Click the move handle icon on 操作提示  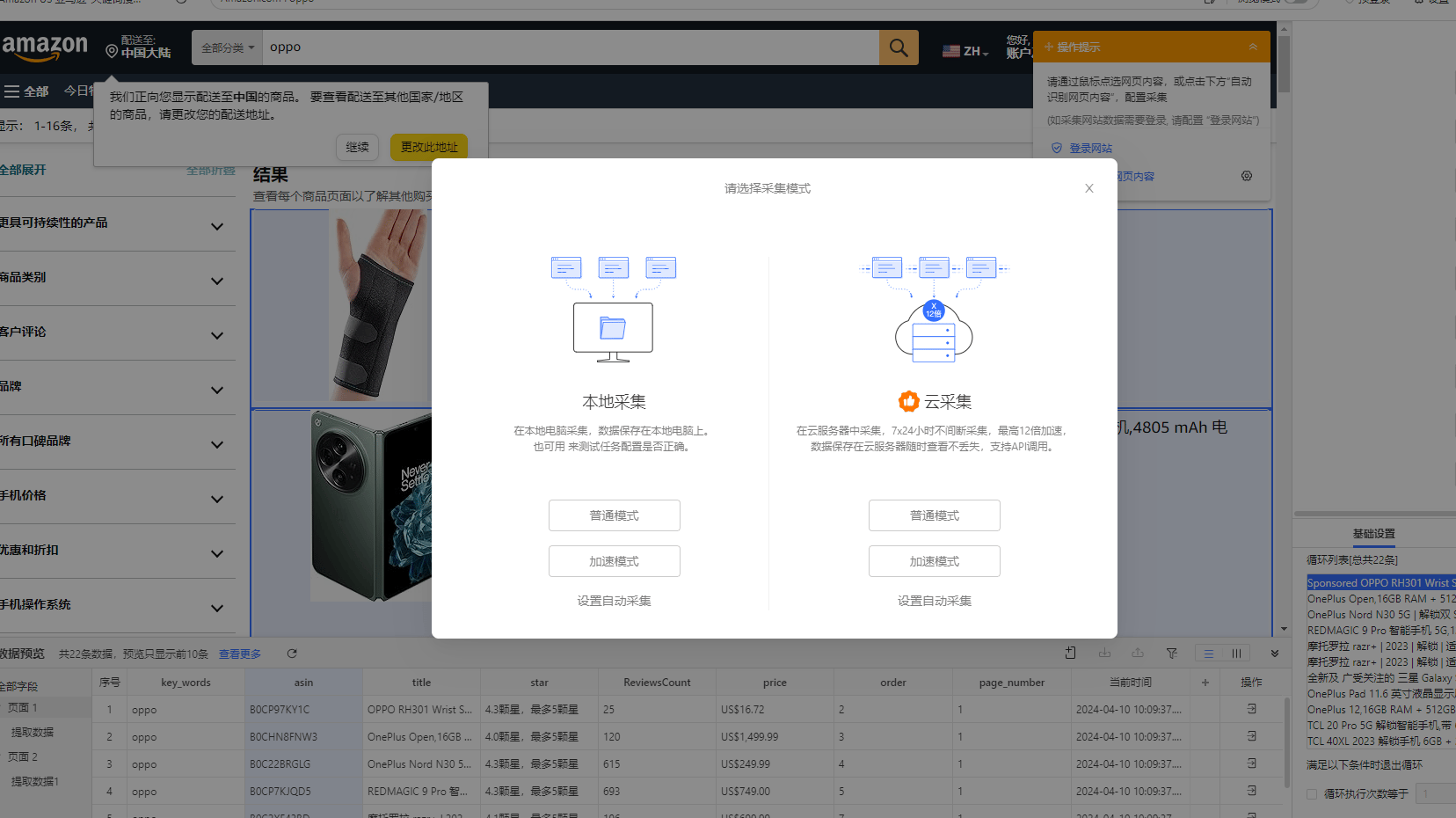[1049, 47]
